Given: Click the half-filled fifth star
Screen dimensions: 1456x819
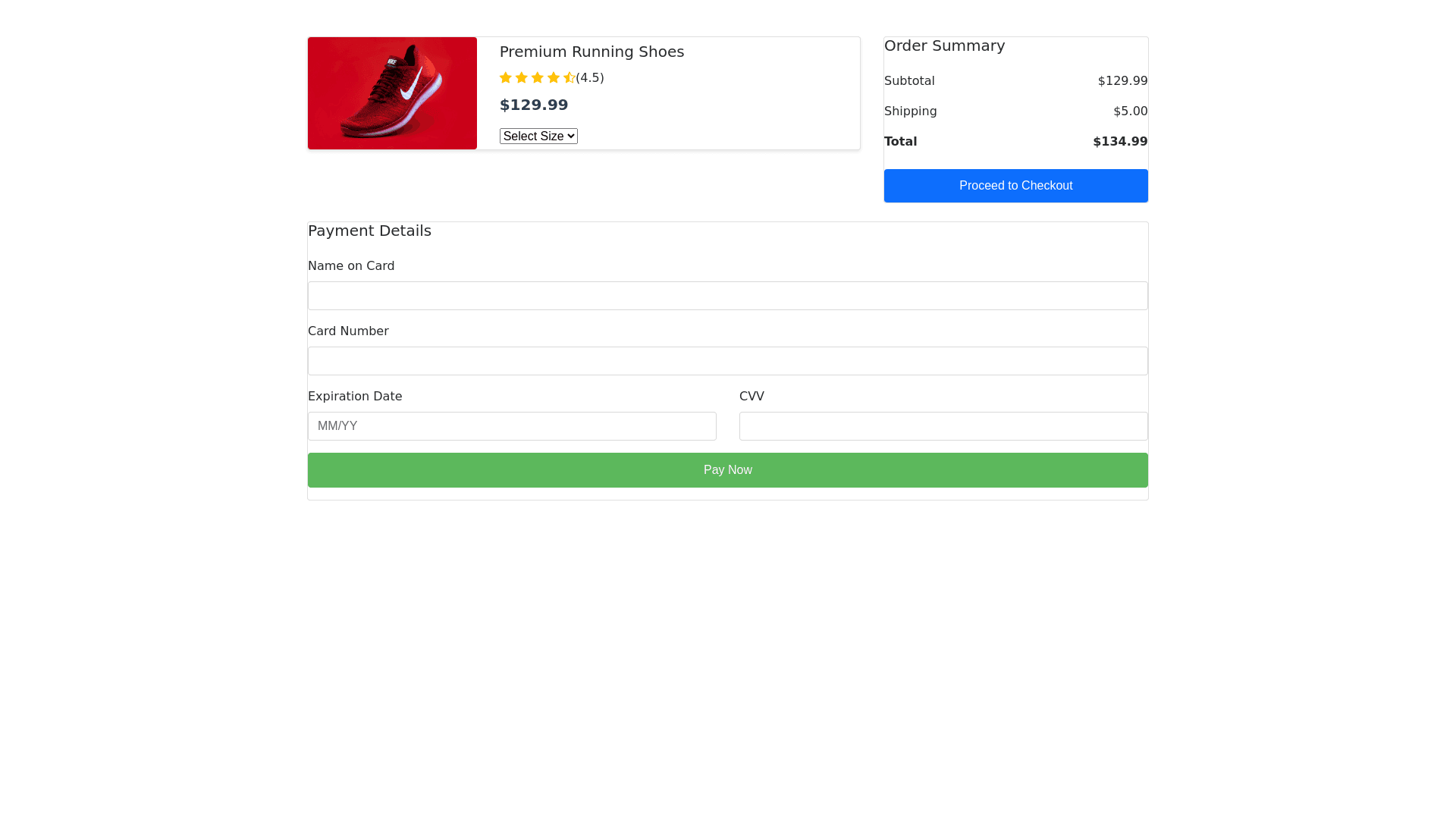Looking at the screenshot, I should 569,77.
